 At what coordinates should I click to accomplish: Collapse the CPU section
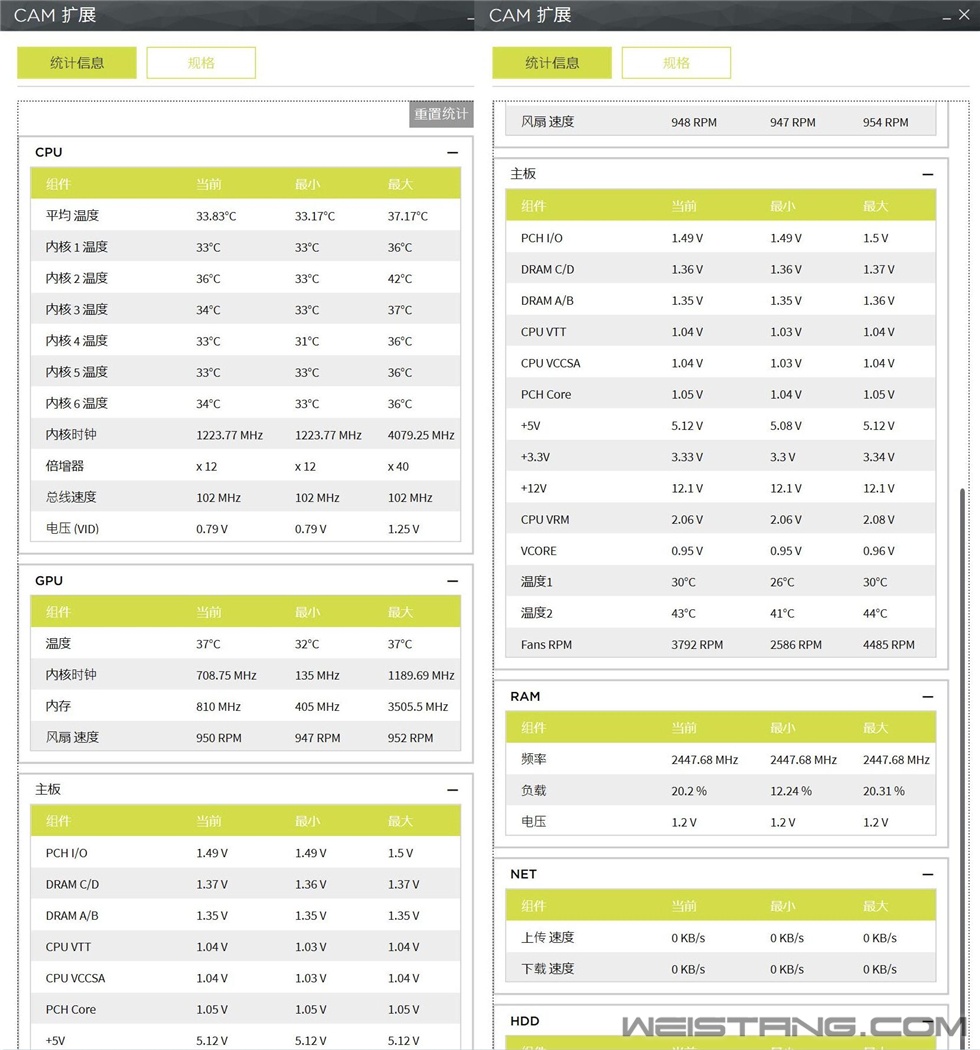point(452,153)
